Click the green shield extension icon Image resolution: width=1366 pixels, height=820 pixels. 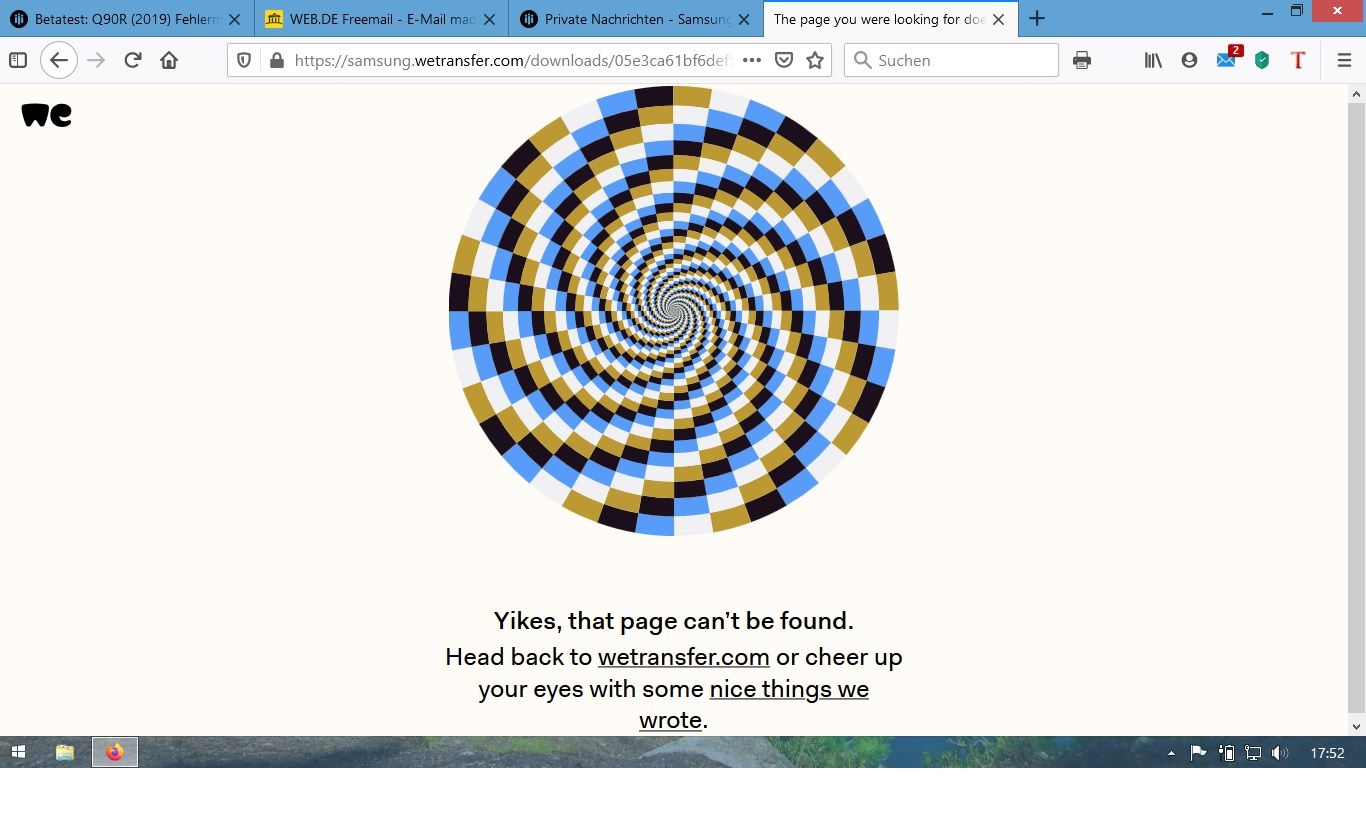[1262, 60]
